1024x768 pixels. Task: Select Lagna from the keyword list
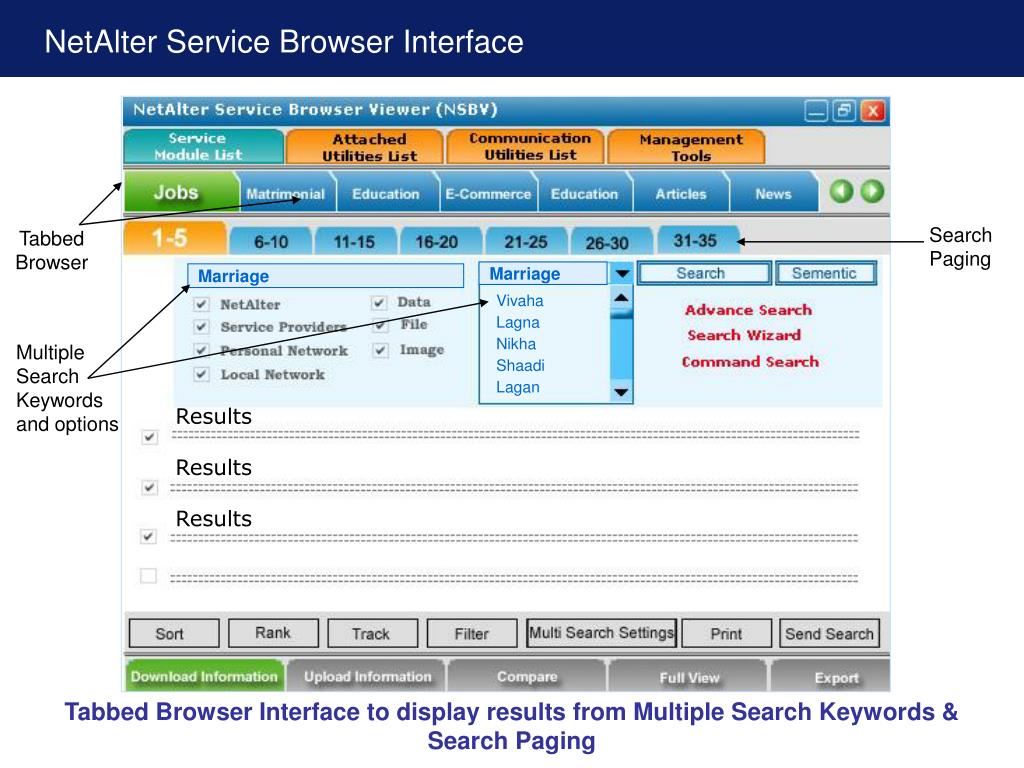518,322
